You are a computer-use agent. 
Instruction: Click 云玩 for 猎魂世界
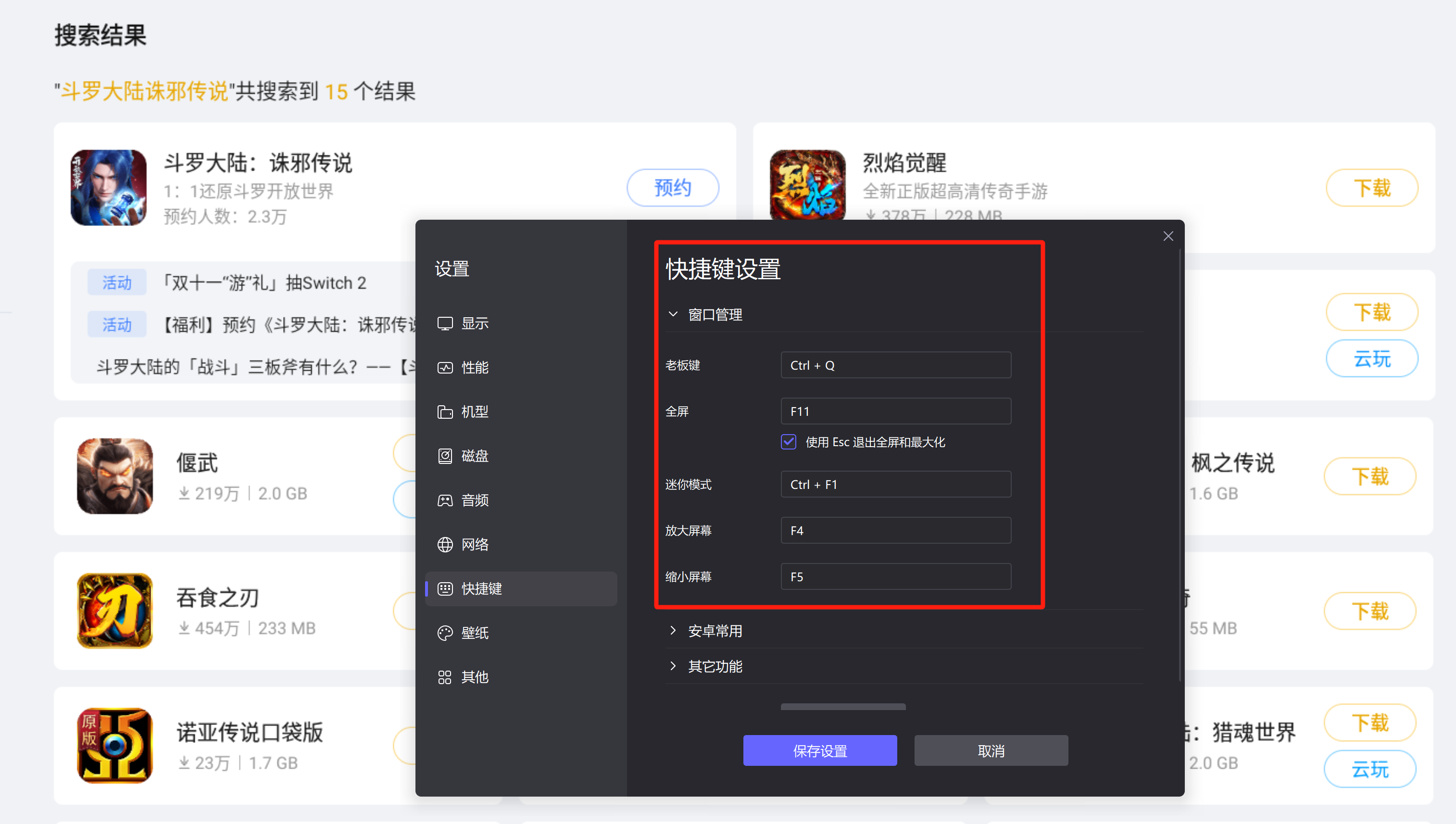(1370, 769)
